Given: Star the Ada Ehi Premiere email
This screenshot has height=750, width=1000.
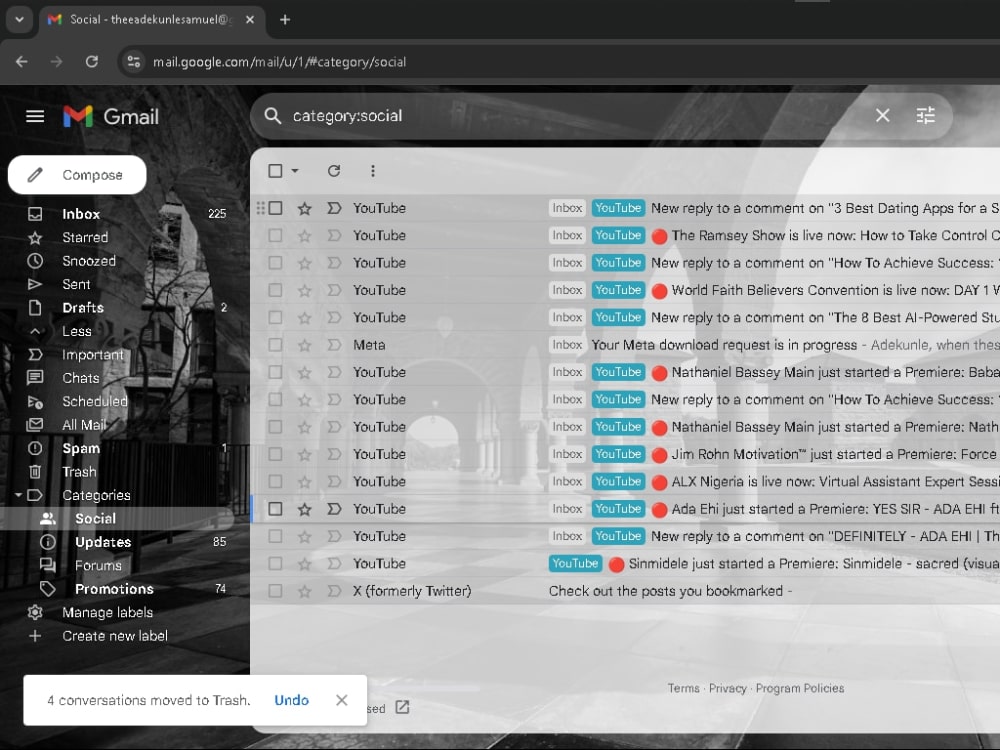Looking at the screenshot, I should (305, 509).
